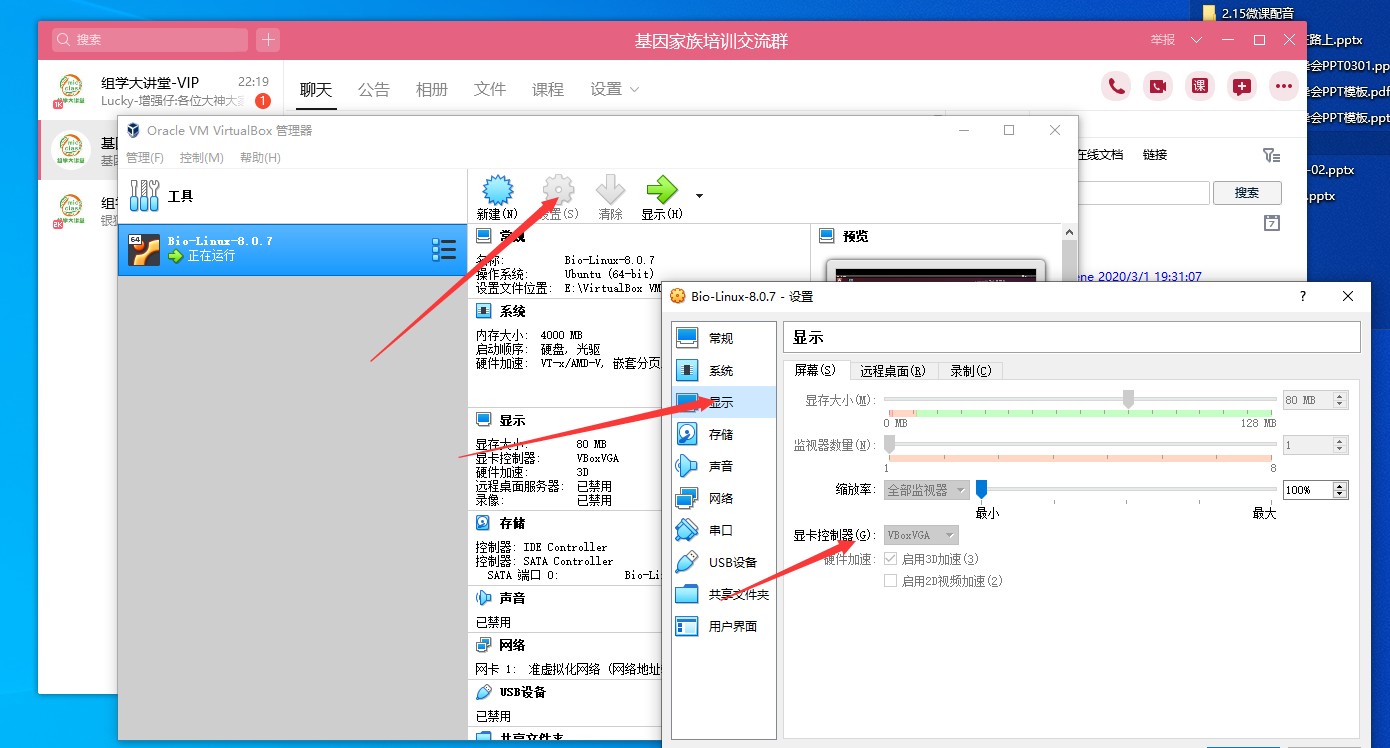Click the 清除 (Discard) arrow icon
Viewport: 1390px width, 748px height.
(610, 191)
